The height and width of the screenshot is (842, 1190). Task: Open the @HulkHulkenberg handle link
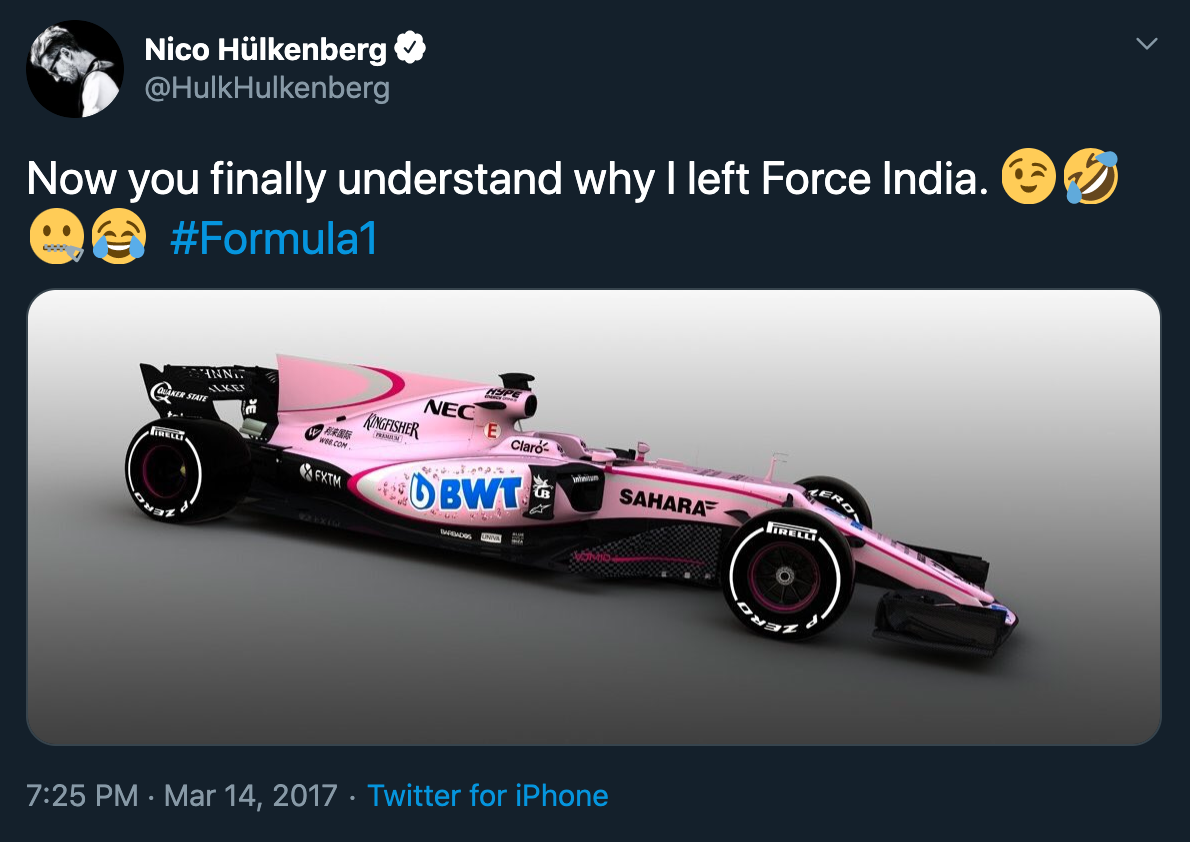pyautogui.click(x=267, y=88)
